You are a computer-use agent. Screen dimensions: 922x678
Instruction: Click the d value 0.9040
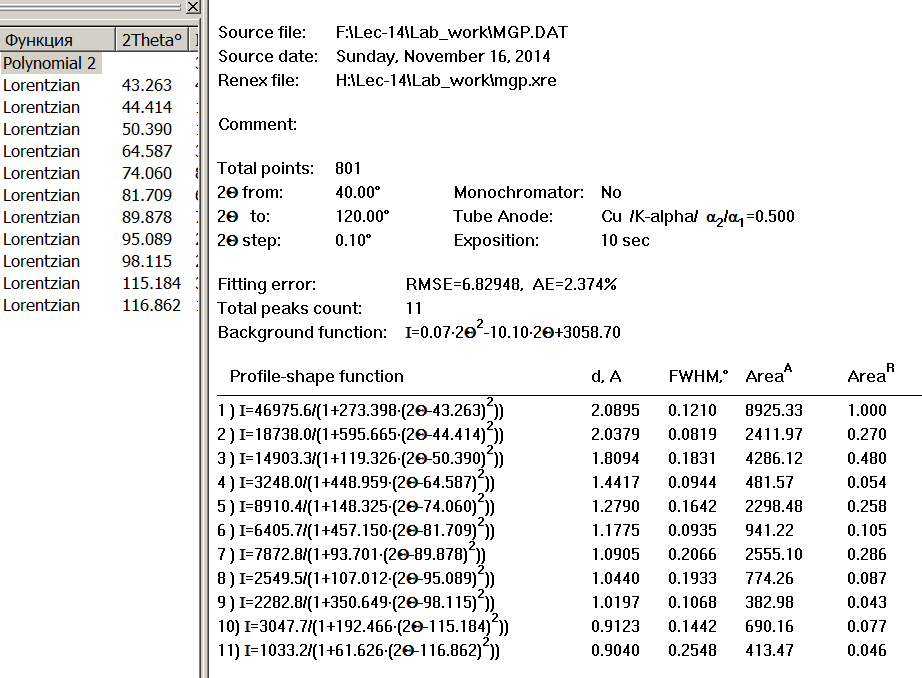(615, 650)
